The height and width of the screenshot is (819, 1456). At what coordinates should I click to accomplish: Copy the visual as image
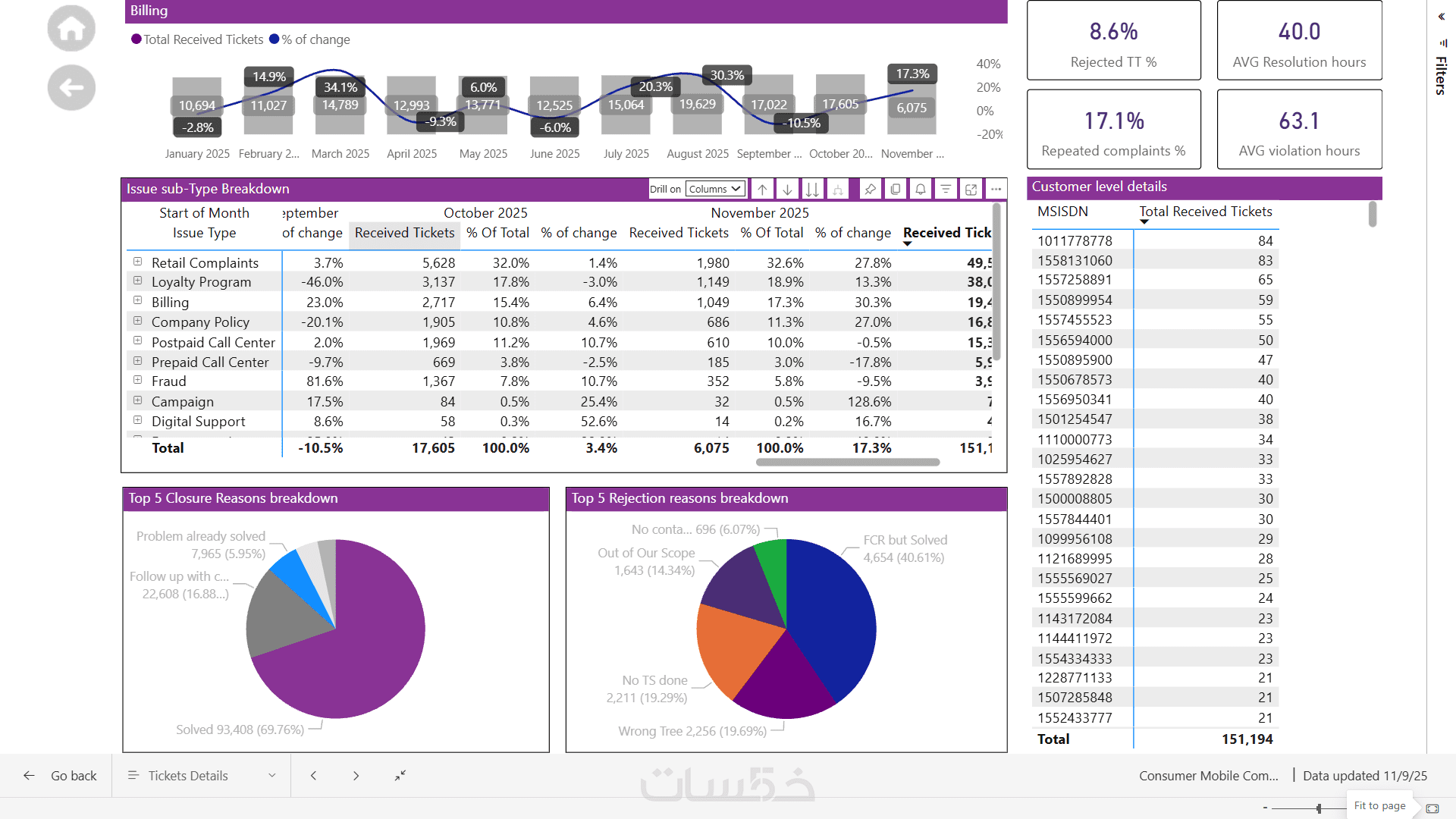click(x=896, y=189)
